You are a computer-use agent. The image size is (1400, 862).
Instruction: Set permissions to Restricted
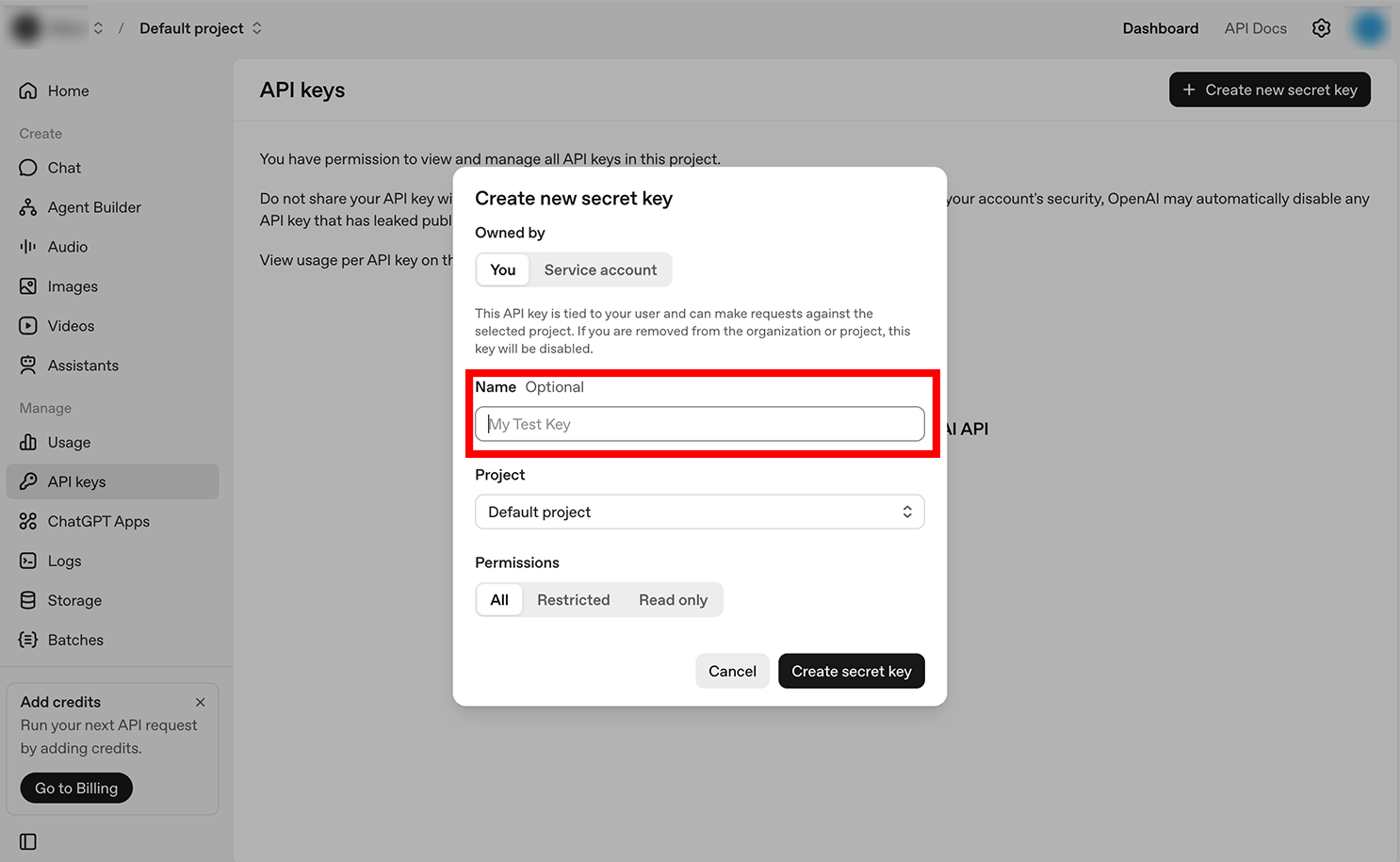pyautogui.click(x=573, y=600)
